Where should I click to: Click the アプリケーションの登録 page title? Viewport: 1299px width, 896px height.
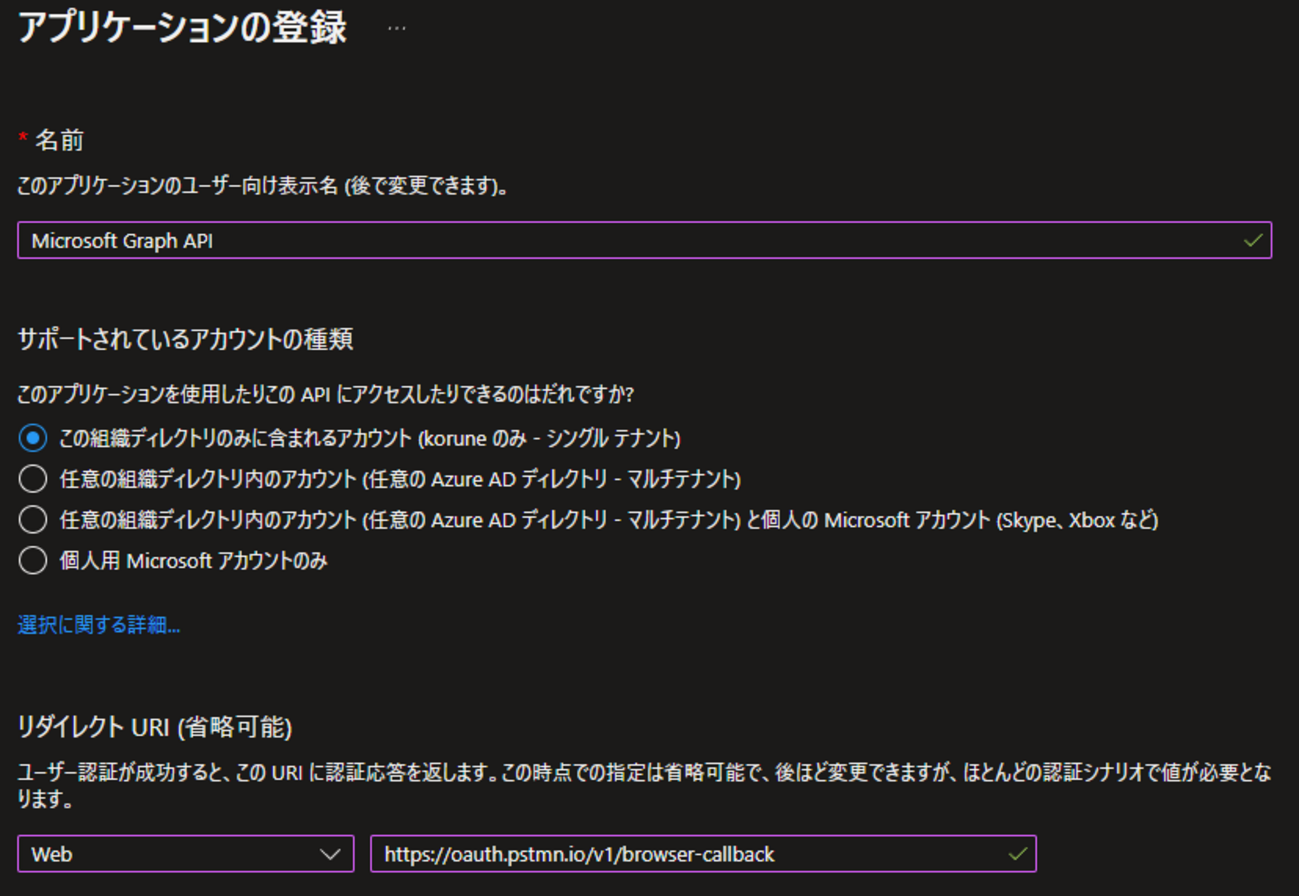pyautogui.click(x=182, y=28)
